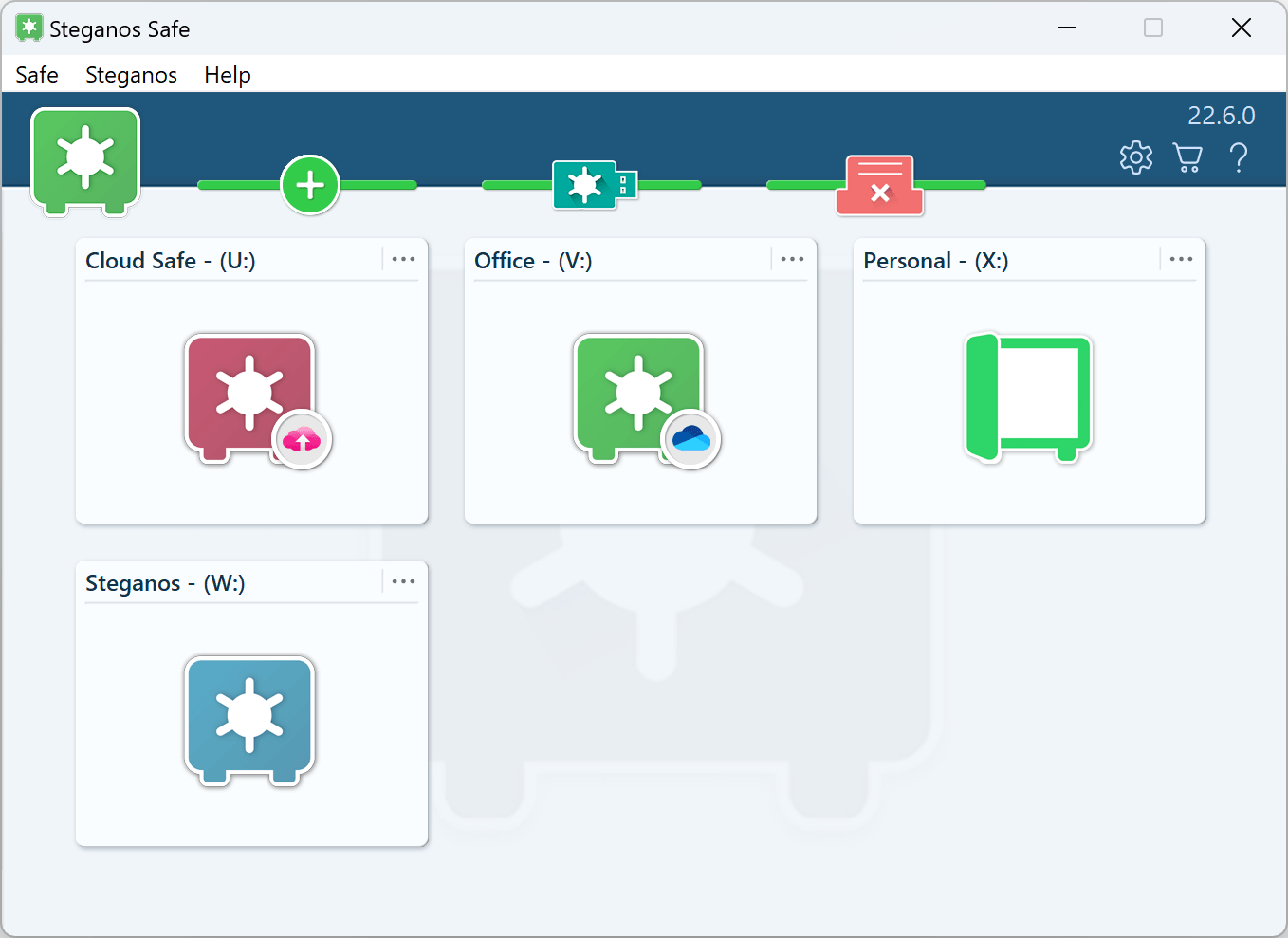The height and width of the screenshot is (938, 1288).
Task: Click the portable safe USB icon
Action: [594, 185]
